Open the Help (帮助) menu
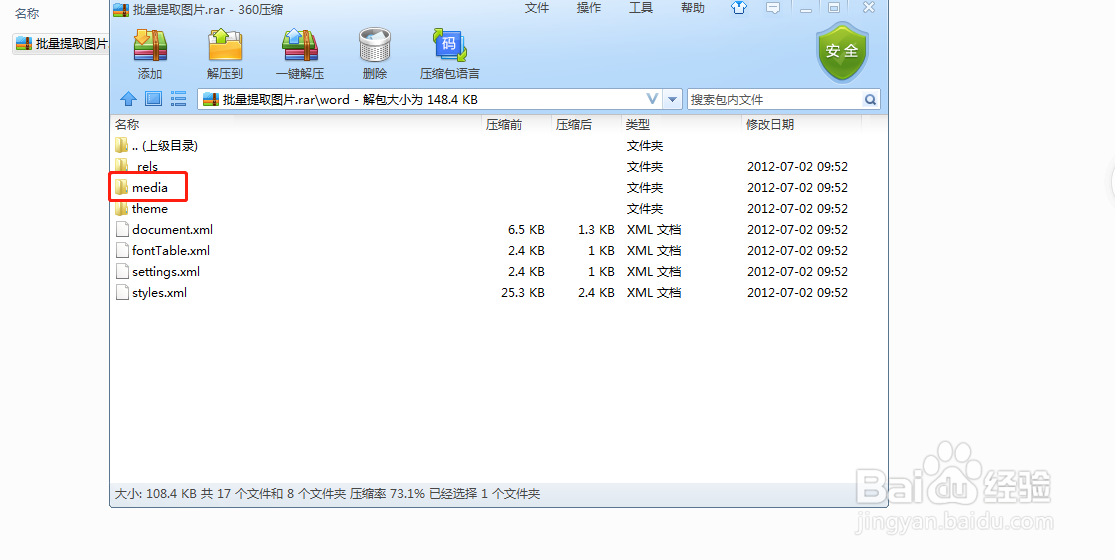This screenshot has width=1115, height=560. pyautogui.click(x=693, y=8)
